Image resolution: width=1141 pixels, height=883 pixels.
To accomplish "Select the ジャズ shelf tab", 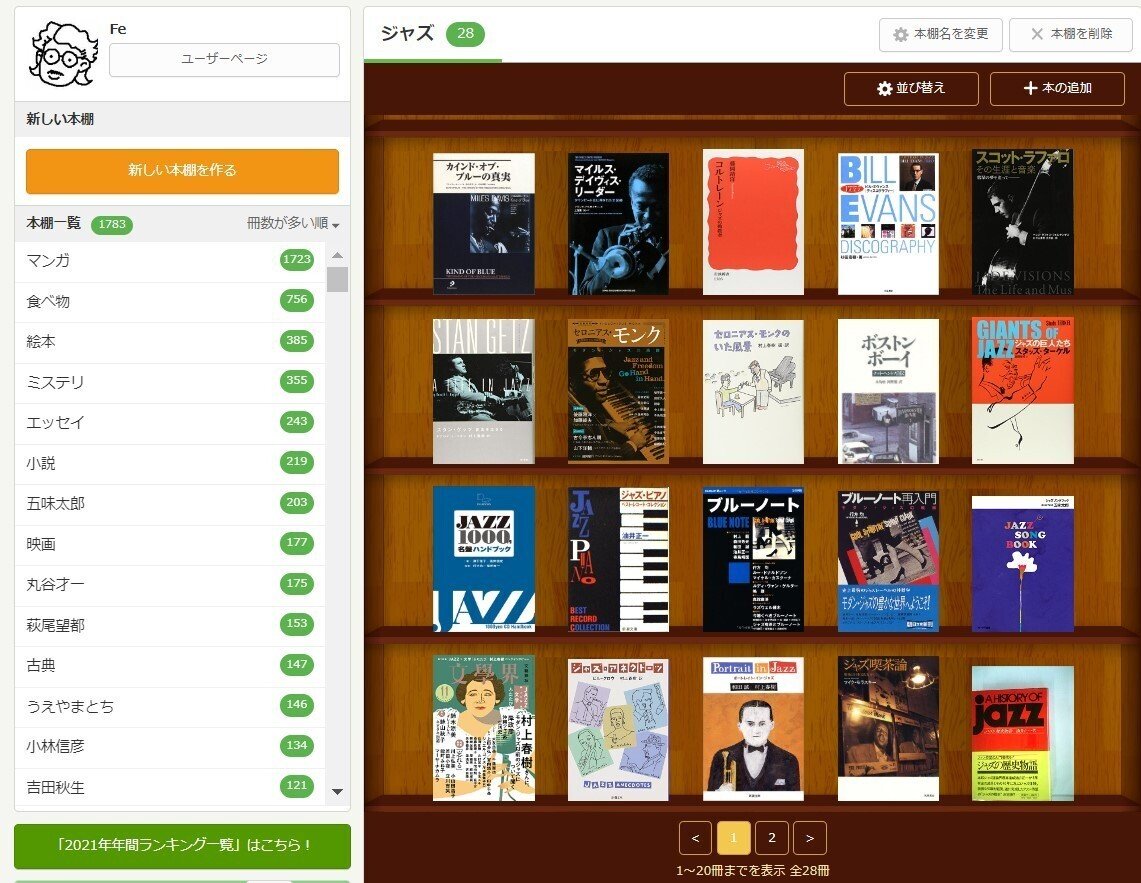I will point(433,33).
